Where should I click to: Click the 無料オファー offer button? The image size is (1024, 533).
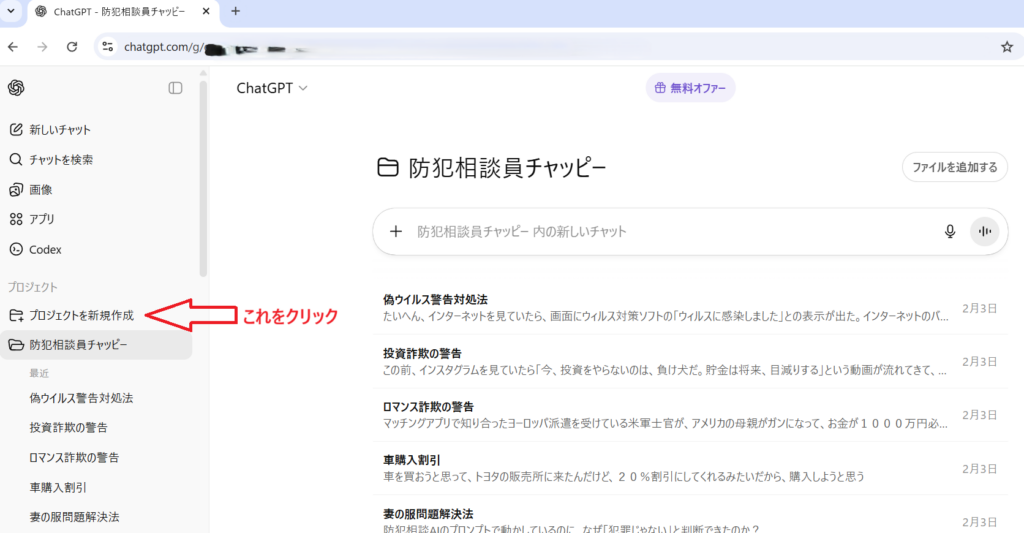[690, 88]
